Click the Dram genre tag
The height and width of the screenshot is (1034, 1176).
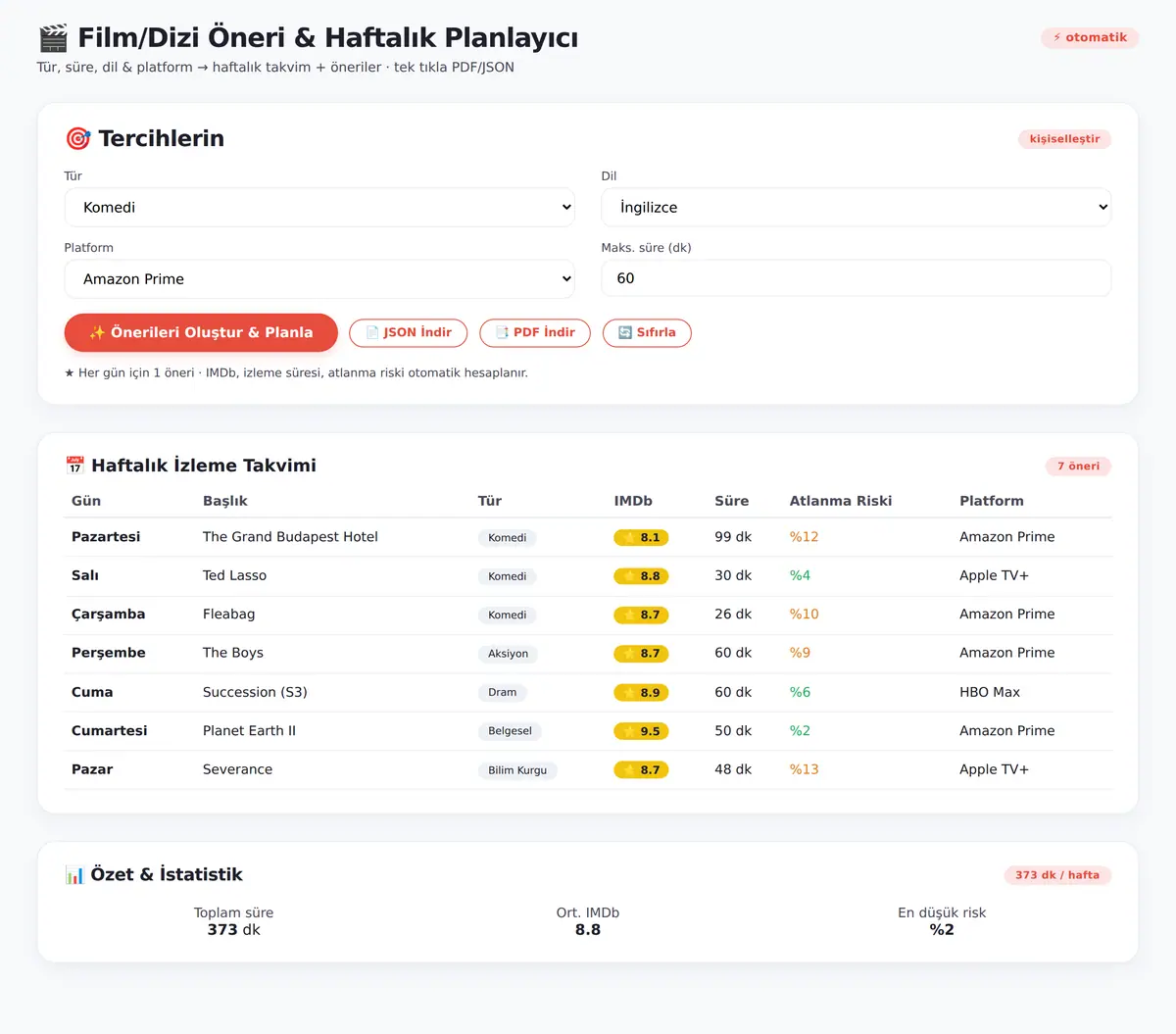click(503, 692)
